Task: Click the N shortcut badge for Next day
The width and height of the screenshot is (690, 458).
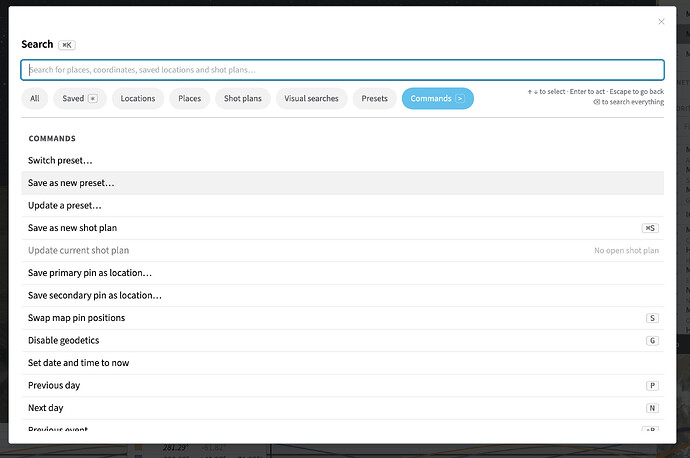Action: 652,408
